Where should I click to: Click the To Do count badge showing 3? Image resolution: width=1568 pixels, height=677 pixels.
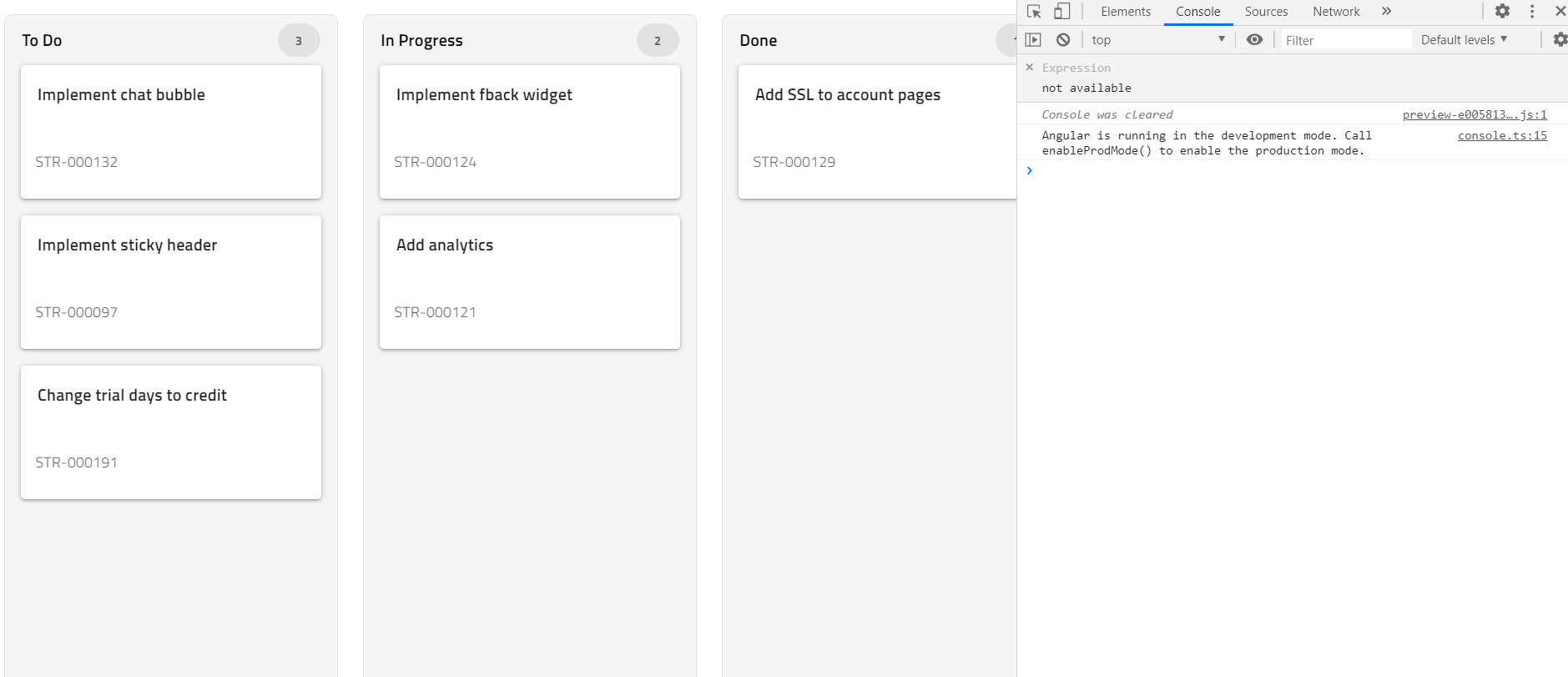coord(299,40)
